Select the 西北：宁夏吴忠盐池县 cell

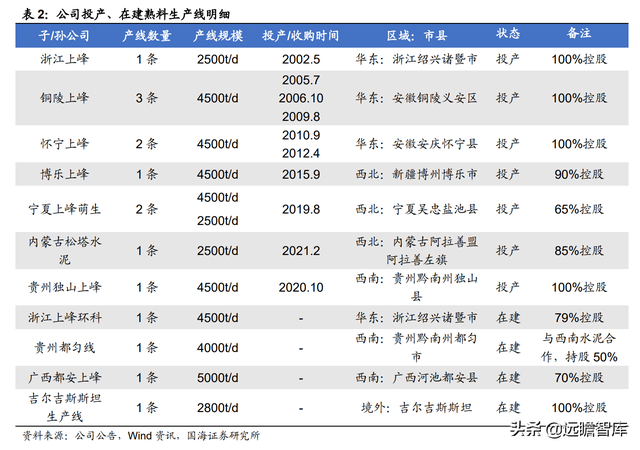[x=416, y=209]
